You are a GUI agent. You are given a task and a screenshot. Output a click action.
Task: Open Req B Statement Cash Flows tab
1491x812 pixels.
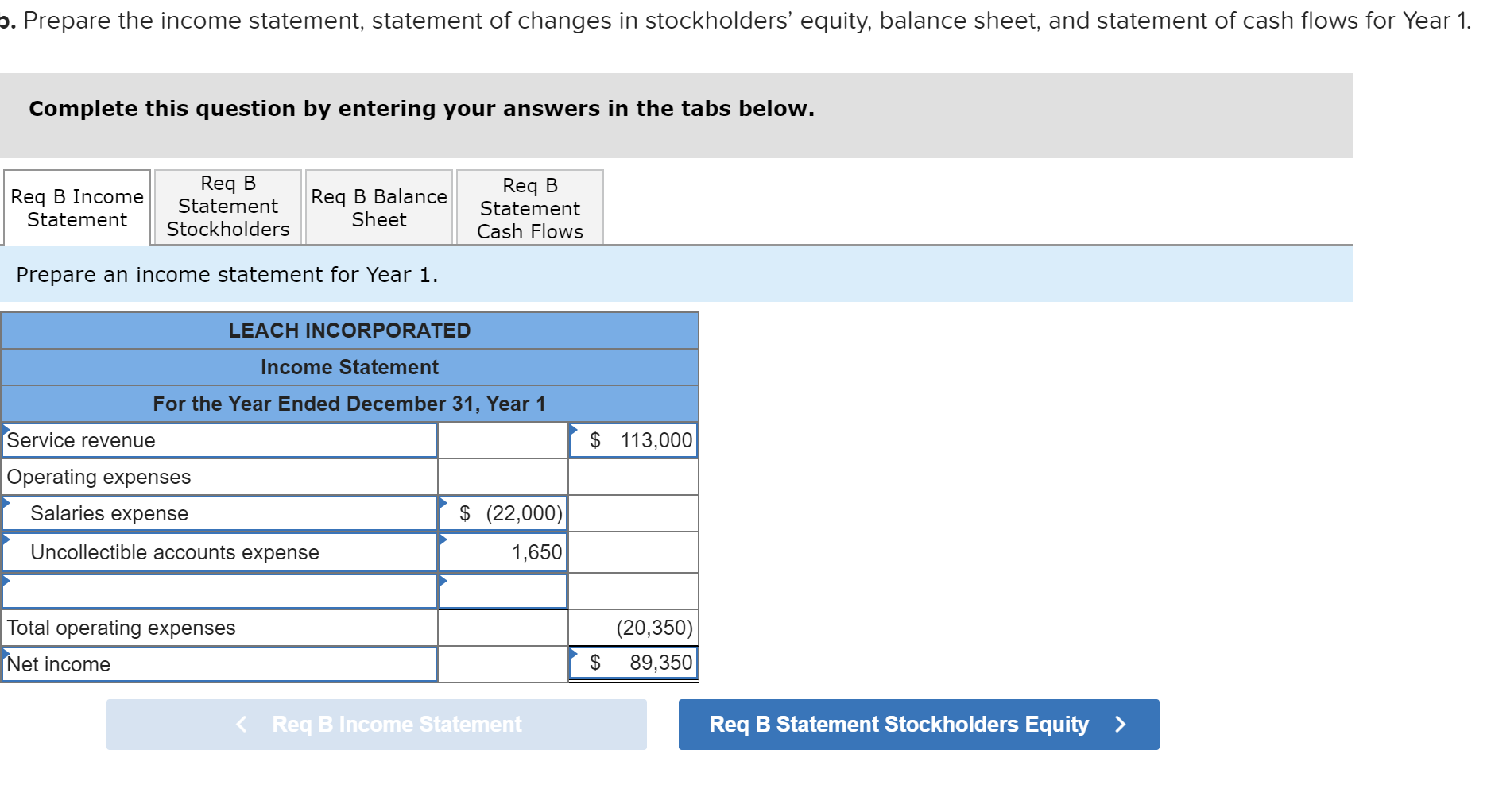[530, 207]
